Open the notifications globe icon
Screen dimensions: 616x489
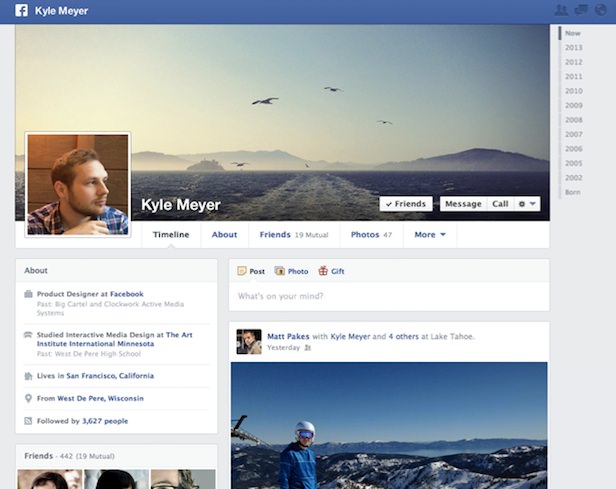click(600, 11)
